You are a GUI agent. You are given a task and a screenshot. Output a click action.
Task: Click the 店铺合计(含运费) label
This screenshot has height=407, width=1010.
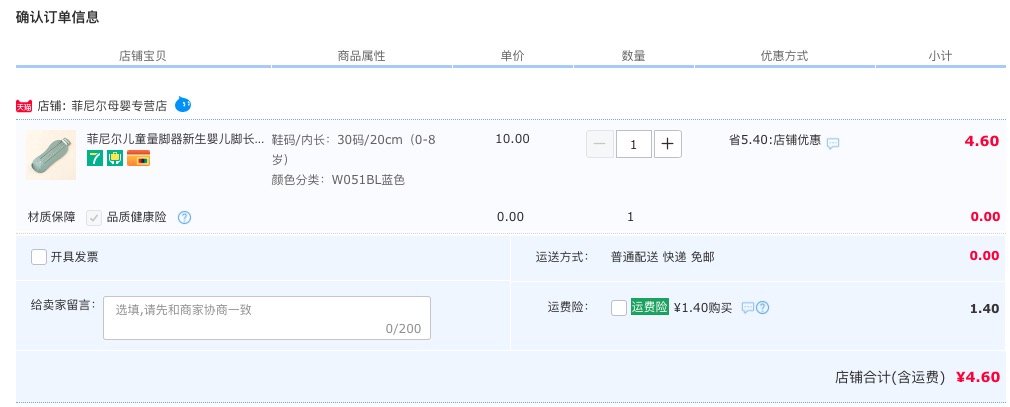890,377
